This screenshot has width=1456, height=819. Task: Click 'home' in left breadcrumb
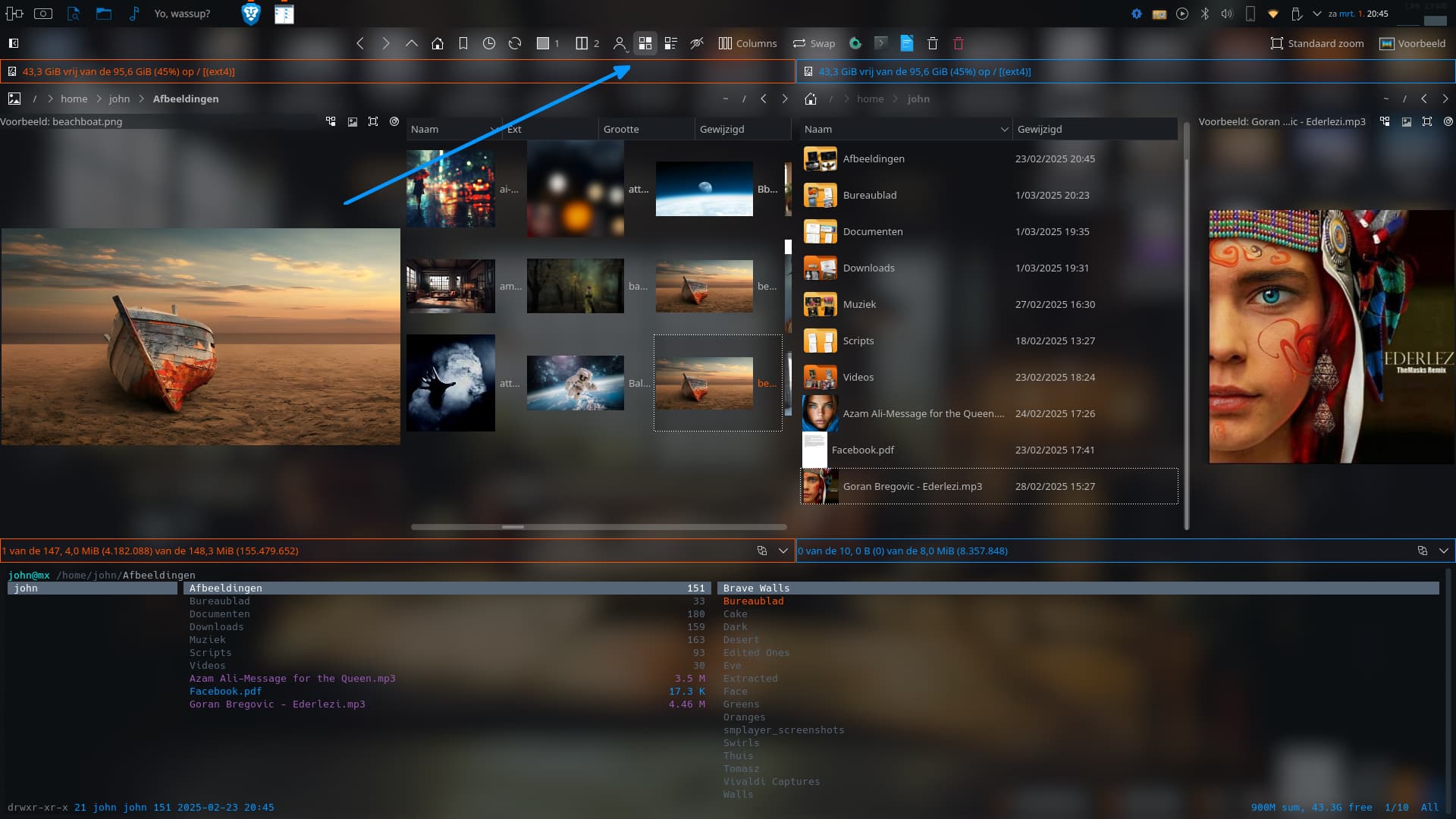pyautogui.click(x=74, y=99)
